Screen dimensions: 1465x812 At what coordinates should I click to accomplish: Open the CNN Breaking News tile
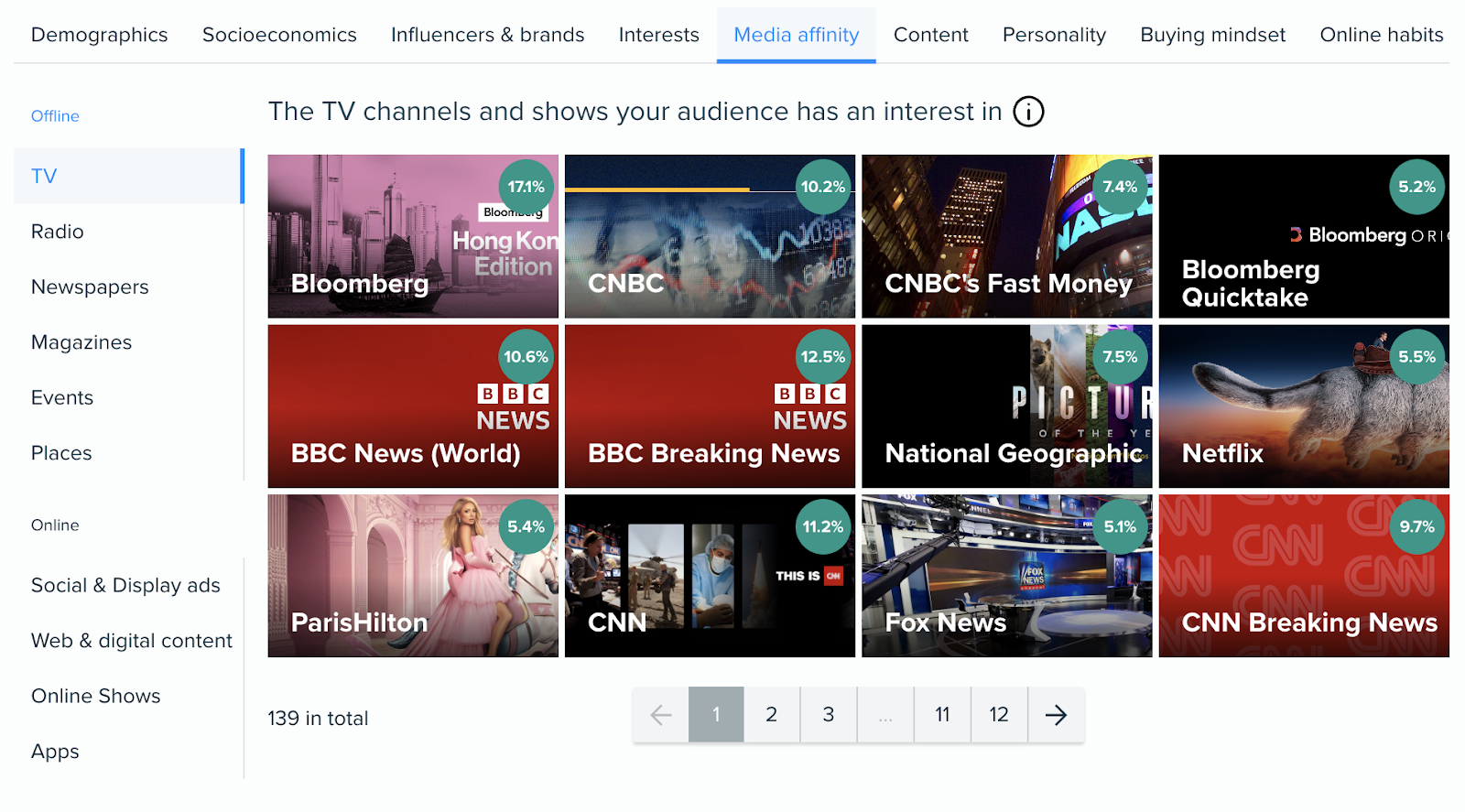pos(1303,576)
